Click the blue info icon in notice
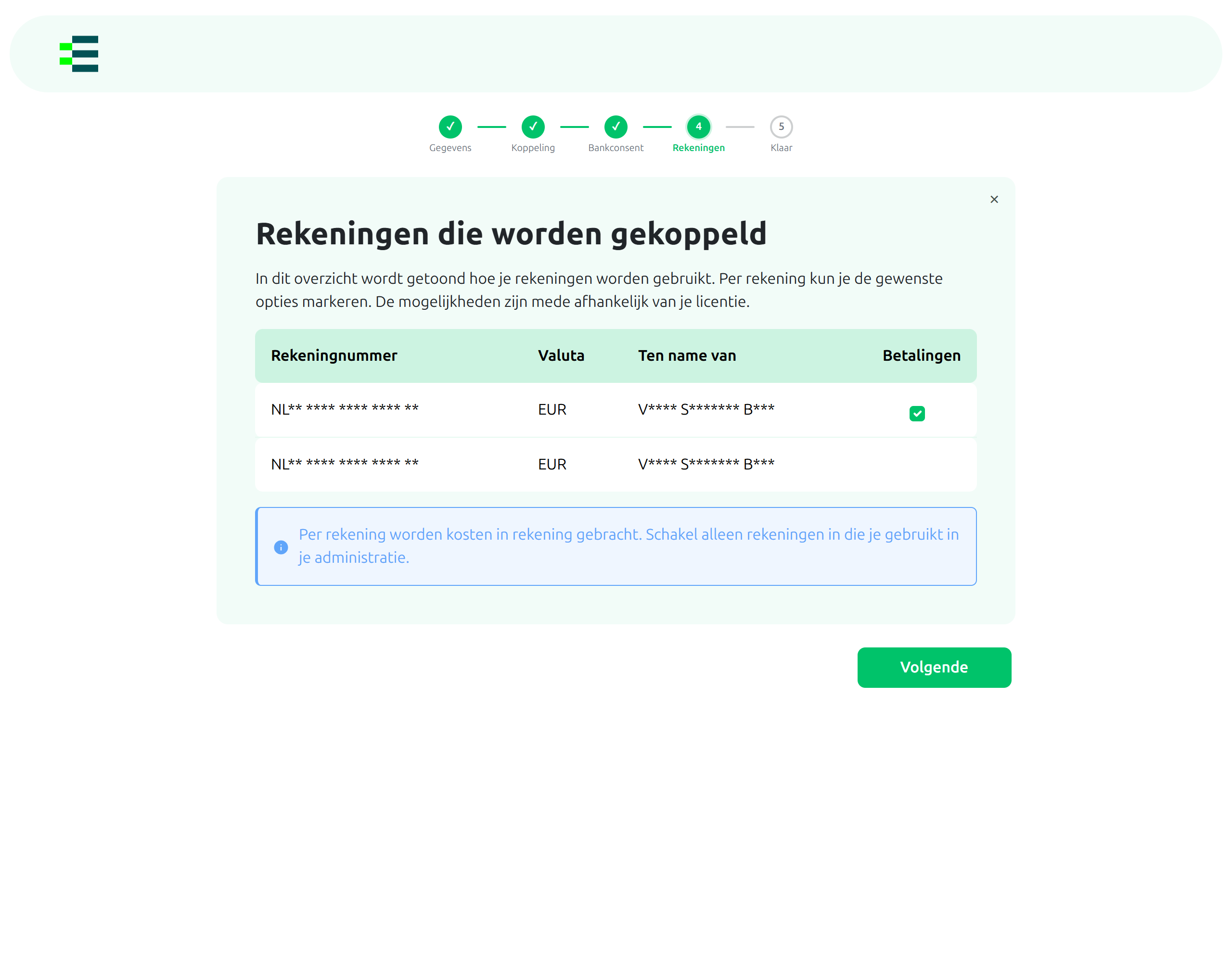Screen dimensions: 1232x962 (x=281, y=547)
